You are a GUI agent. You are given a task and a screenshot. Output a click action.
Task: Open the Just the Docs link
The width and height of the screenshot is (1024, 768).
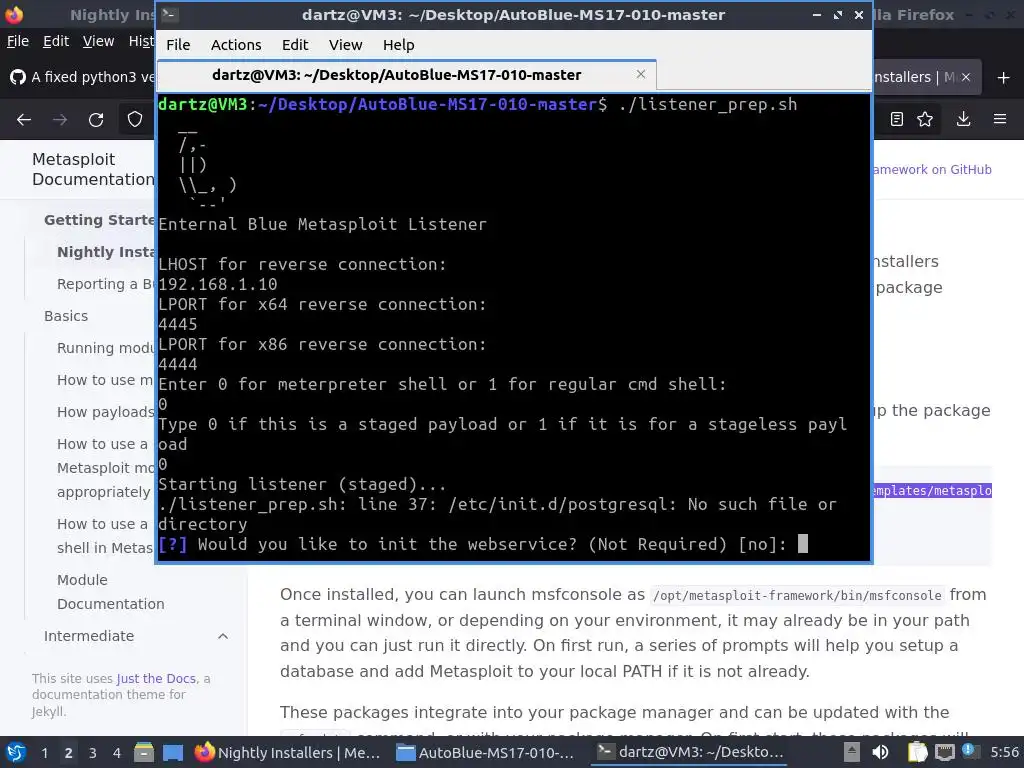pyautogui.click(x=156, y=679)
